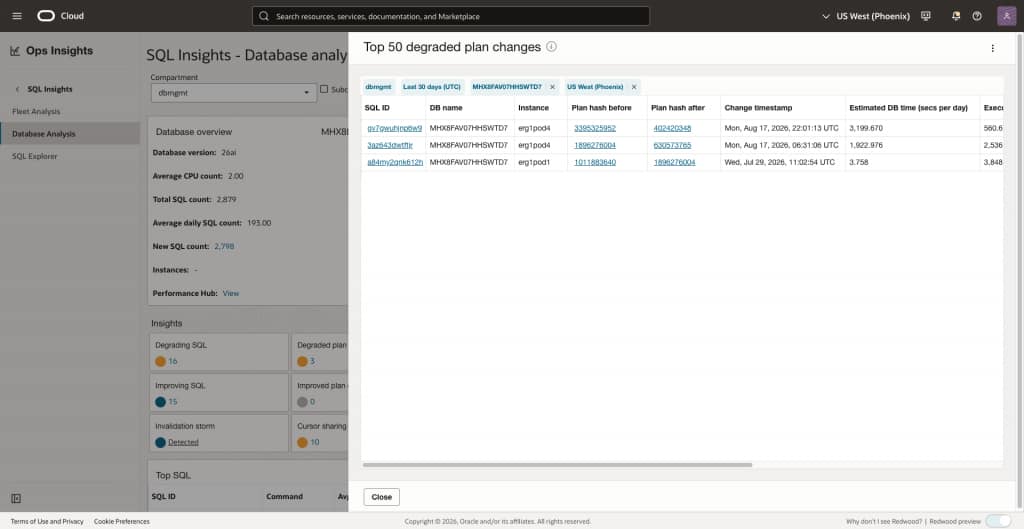Click the horizontal table scrollbar
Screen dimensions: 1024x529
coord(557,465)
